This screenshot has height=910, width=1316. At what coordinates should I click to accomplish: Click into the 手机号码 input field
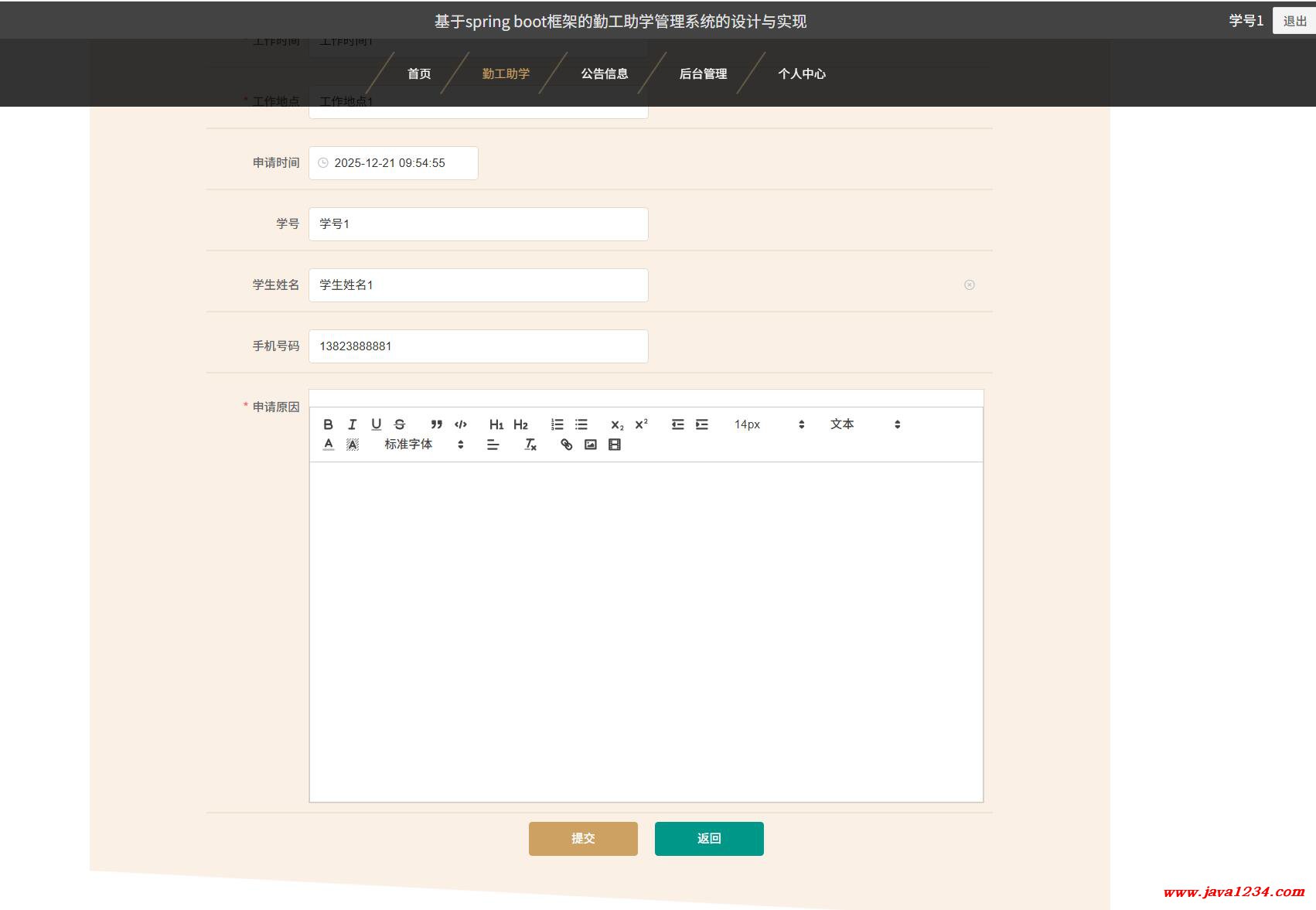[x=478, y=346]
